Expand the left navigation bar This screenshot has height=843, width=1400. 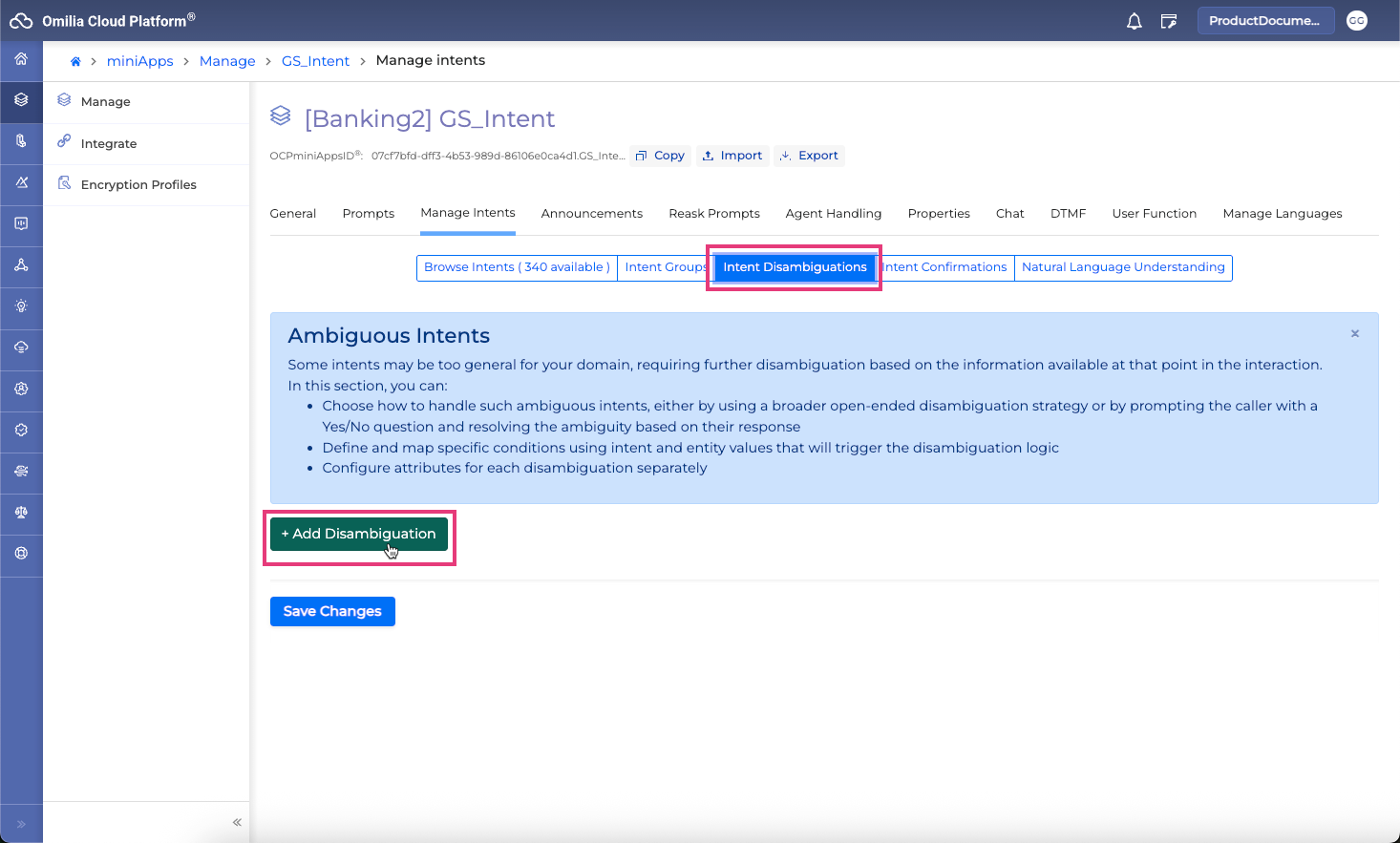click(21, 823)
